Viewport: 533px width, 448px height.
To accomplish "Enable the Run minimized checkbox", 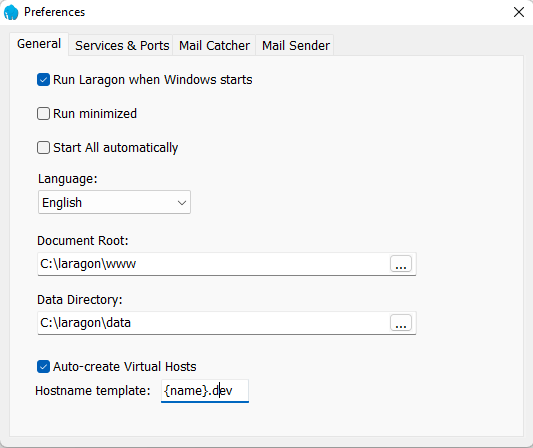I will pyautogui.click(x=44, y=114).
